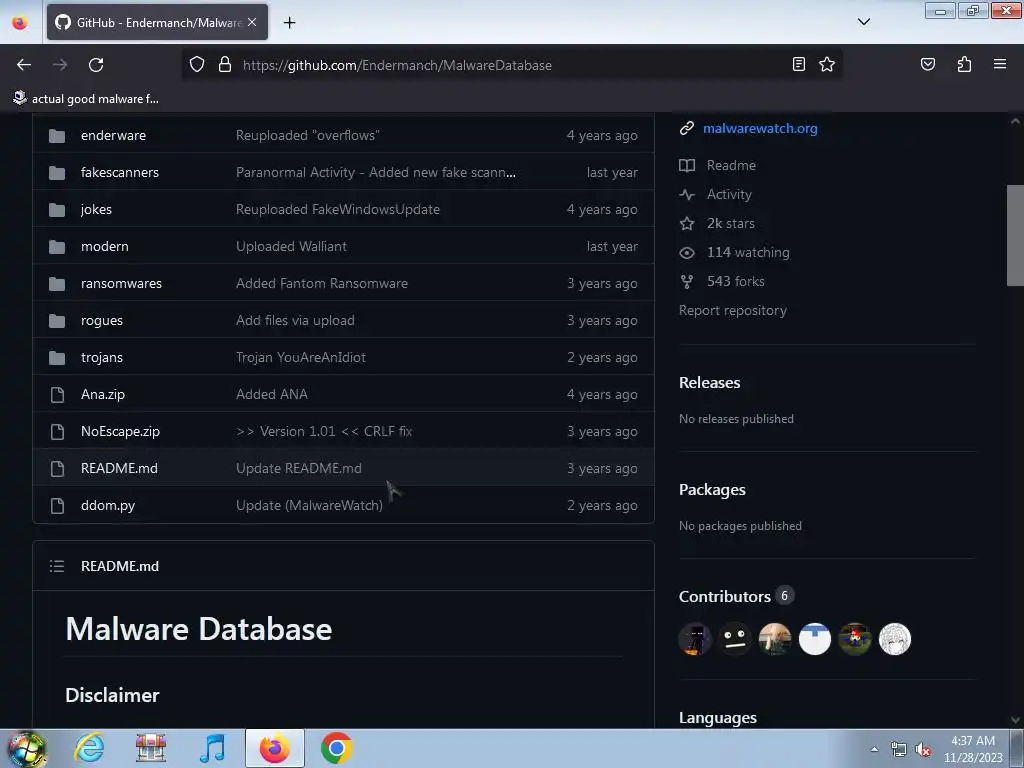Image resolution: width=1024 pixels, height=768 pixels.
Task: Click the ddom.py file icon
Action: pos(57,505)
